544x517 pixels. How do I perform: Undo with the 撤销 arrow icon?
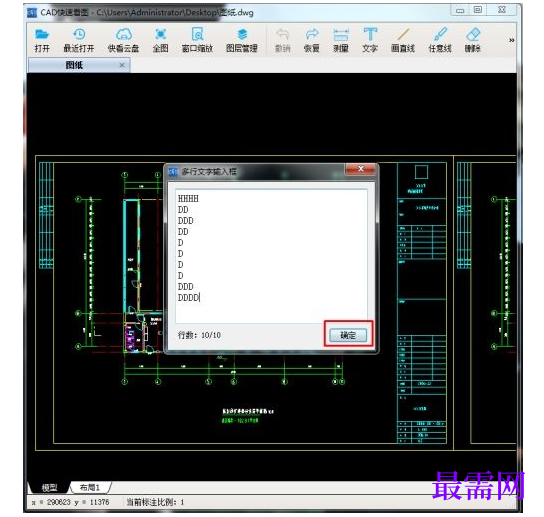point(282,41)
